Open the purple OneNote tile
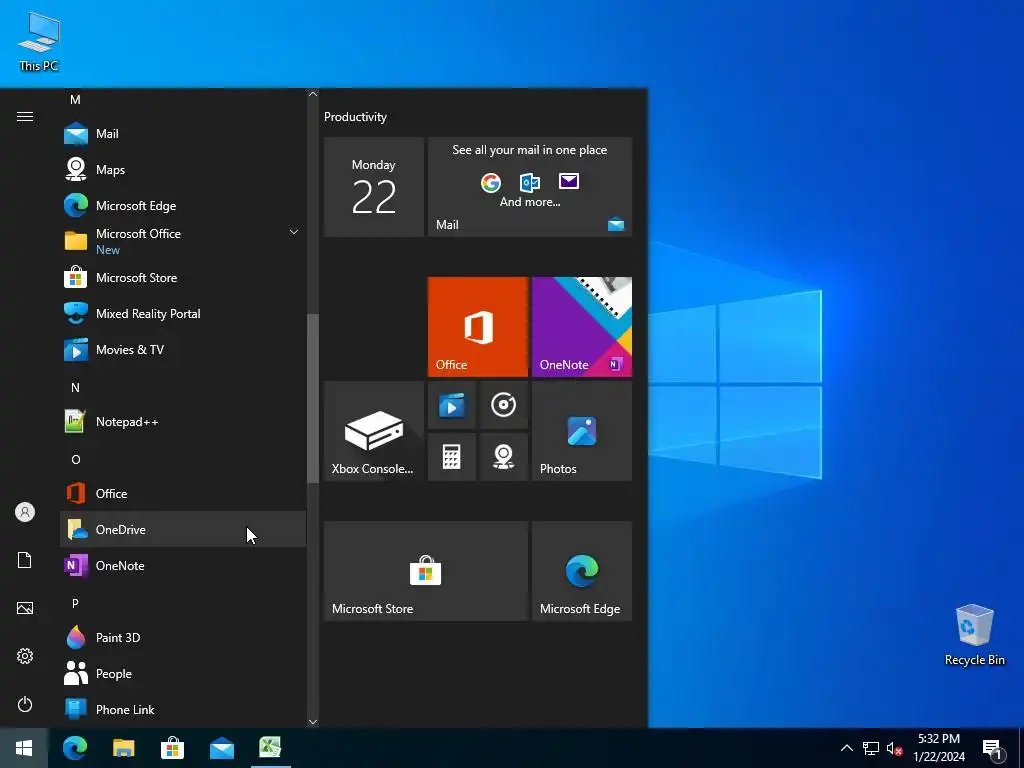 582,327
